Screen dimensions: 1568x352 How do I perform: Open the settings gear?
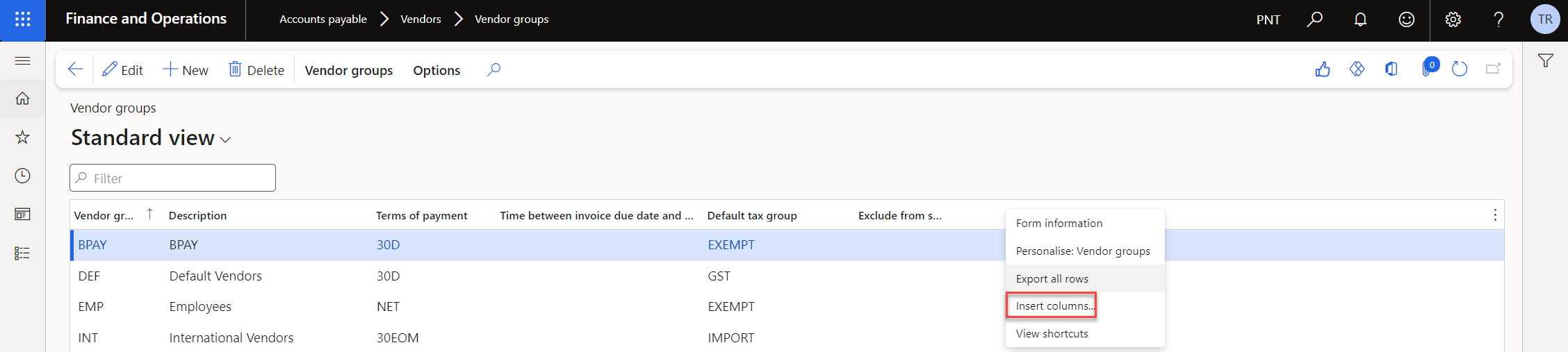point(1453,19)
